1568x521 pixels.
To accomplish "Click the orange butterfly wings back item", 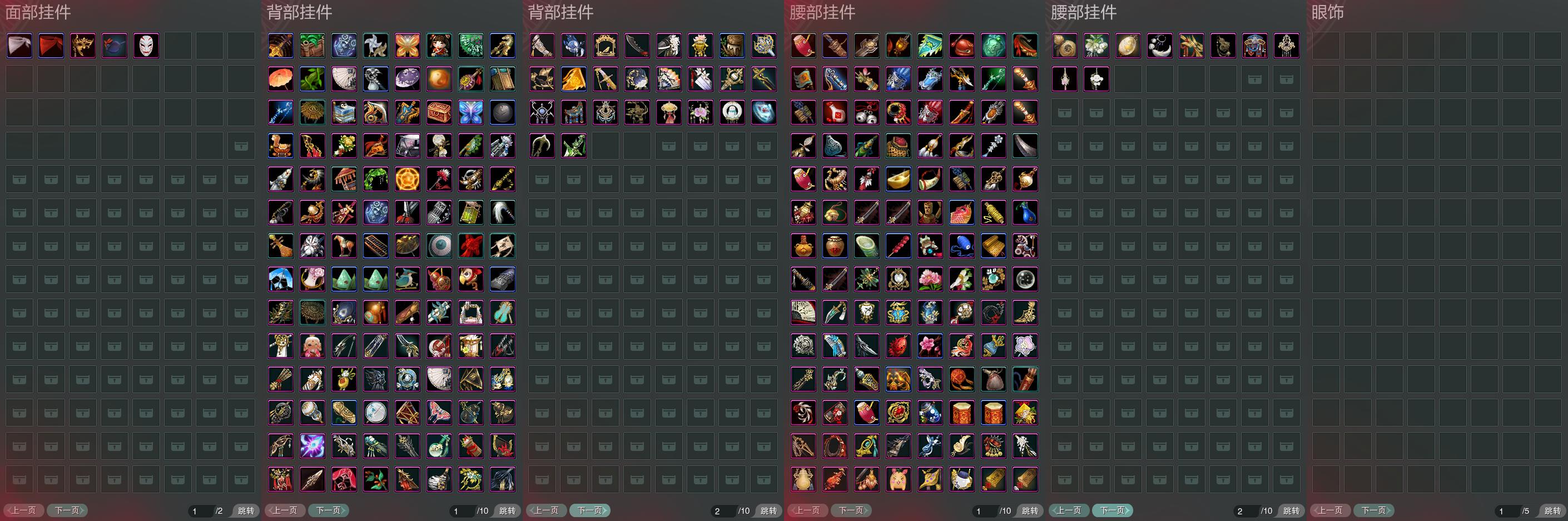I will tap(407, 46).
